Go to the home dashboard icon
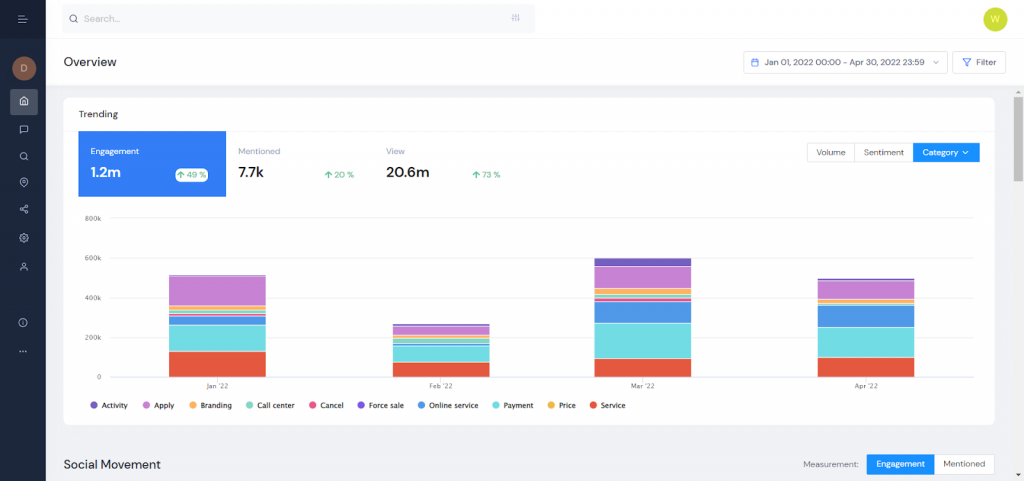The height and width of the screenshot is (481, 1024). (x=24, y=101)
